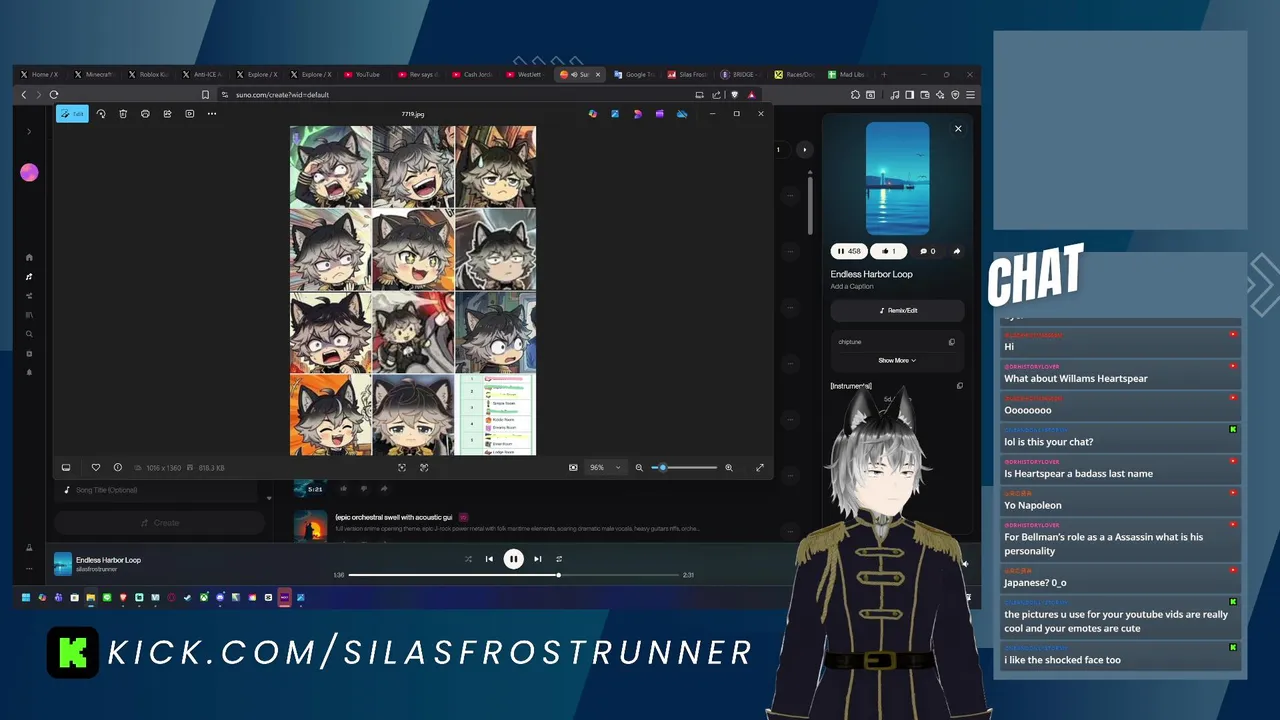The image size is (1280, 720).
Task: Pause the Endless Harbor Loop song
Action: pos(513,559)
